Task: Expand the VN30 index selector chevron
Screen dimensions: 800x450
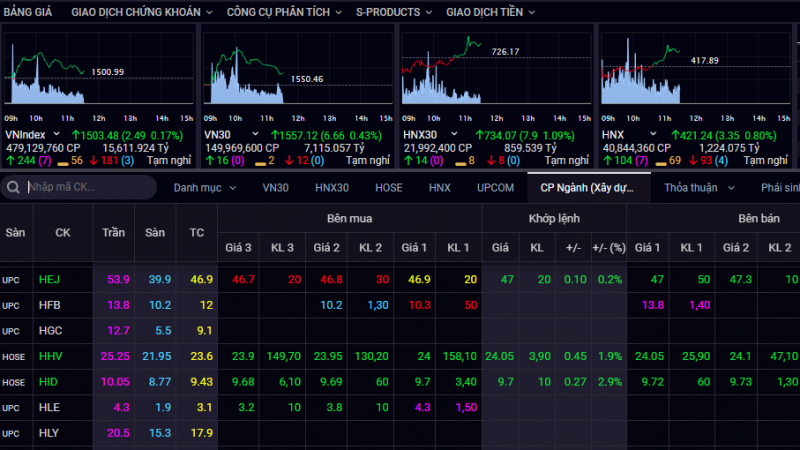Action: point(255,134)
